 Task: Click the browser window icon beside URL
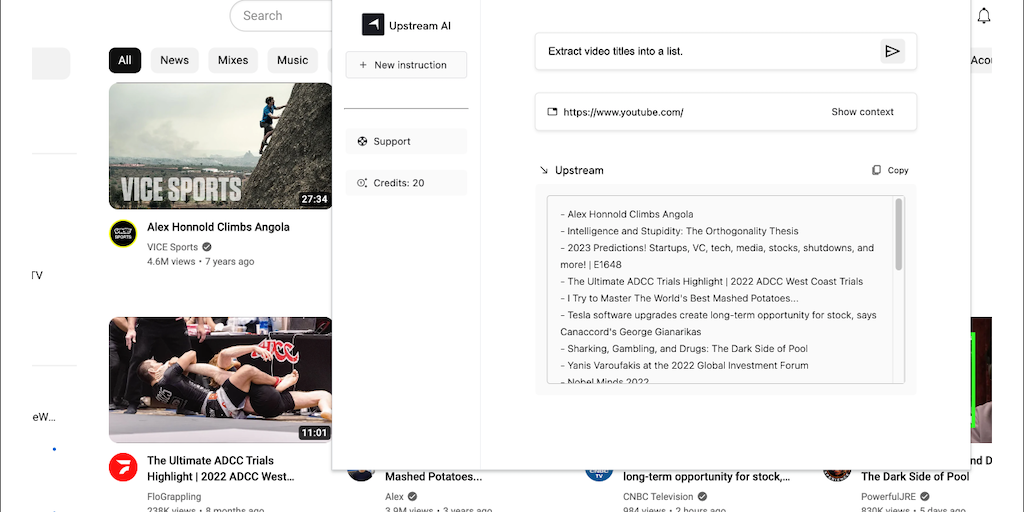point(551,112)
